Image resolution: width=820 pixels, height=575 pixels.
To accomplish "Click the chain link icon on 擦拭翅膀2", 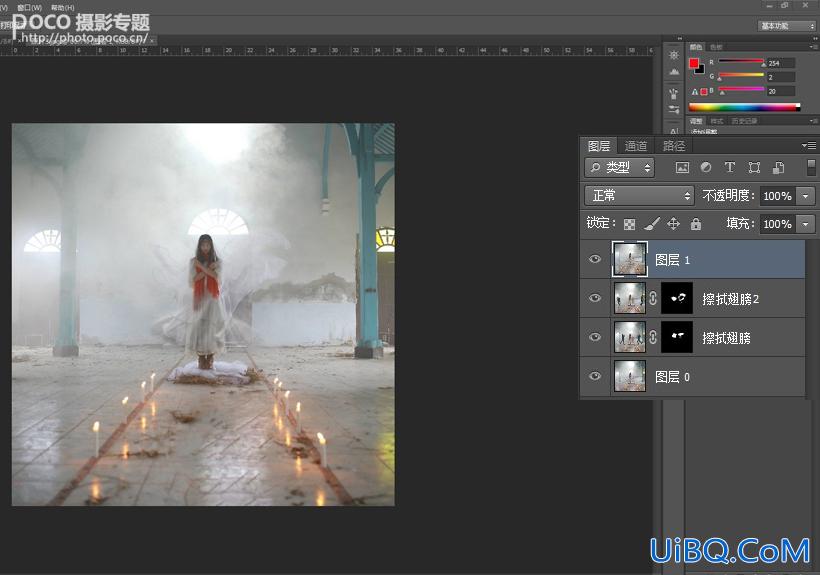I will [x=653, y=298].
